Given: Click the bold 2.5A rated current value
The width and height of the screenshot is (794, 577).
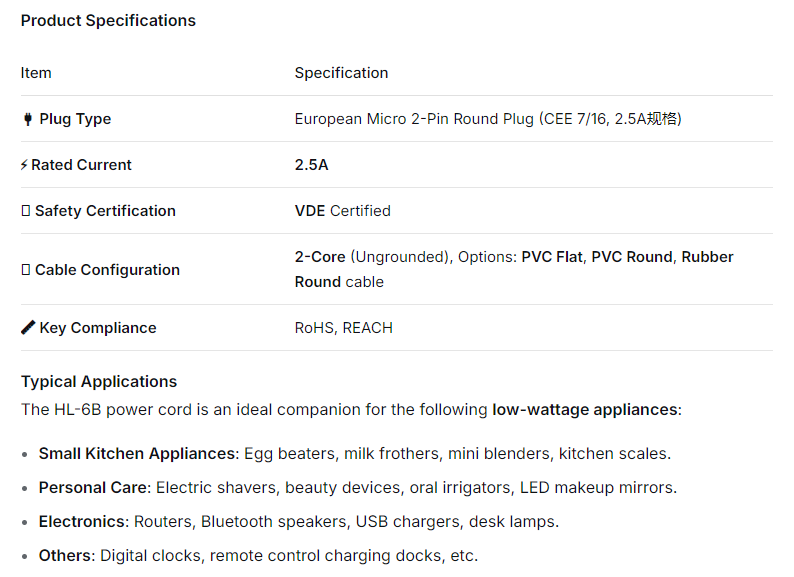Looking at the screenshot, I should (311, 165).
